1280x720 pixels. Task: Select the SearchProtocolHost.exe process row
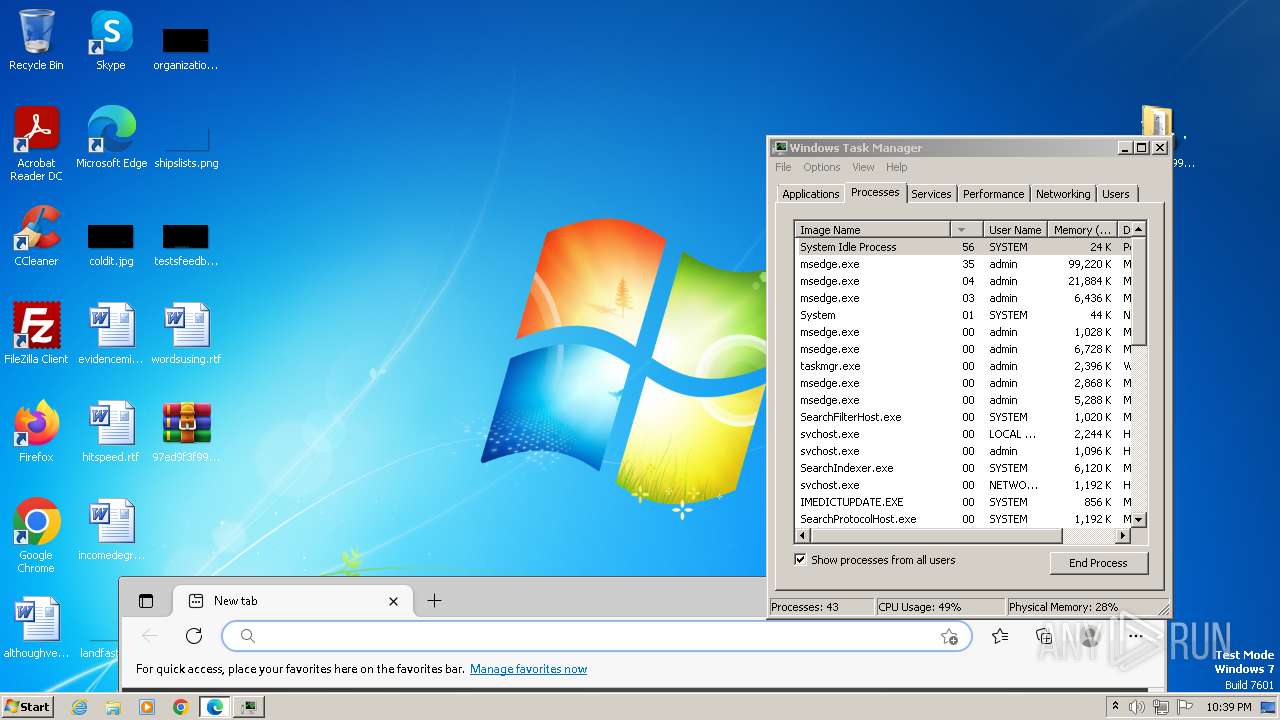[963, 519]
